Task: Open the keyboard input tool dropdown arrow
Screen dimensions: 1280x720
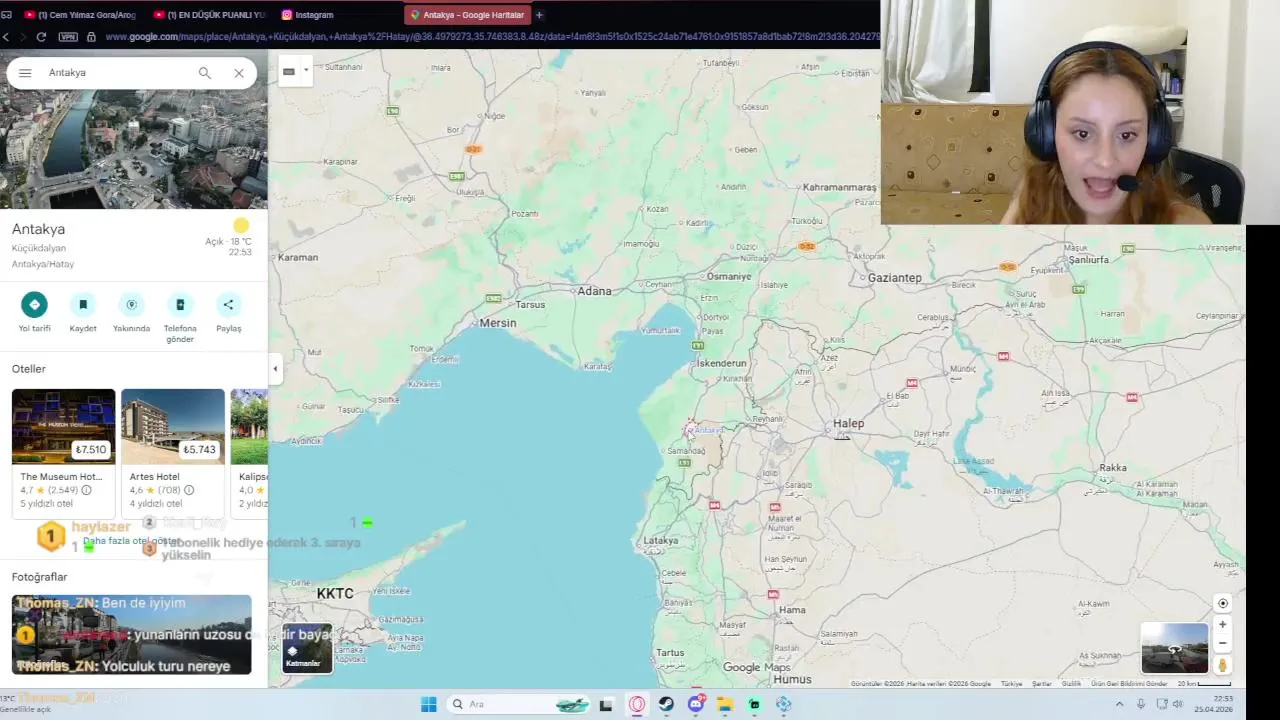Action: tap(306, 71)
